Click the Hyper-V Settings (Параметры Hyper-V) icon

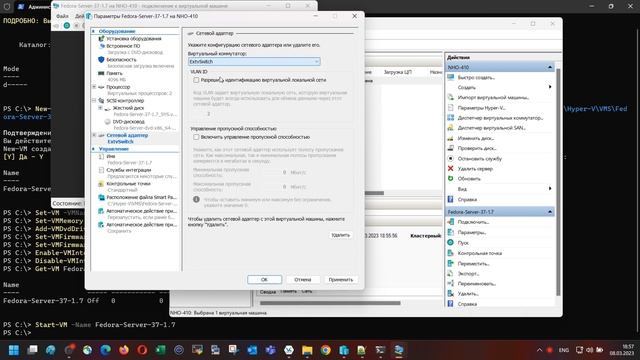point(451,108)
